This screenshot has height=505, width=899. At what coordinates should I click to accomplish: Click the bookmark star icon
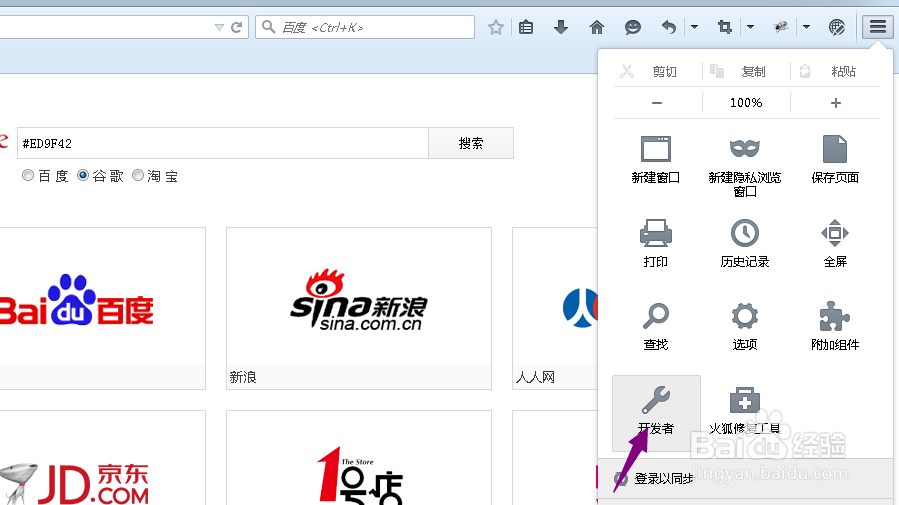[x=496, y=27]
